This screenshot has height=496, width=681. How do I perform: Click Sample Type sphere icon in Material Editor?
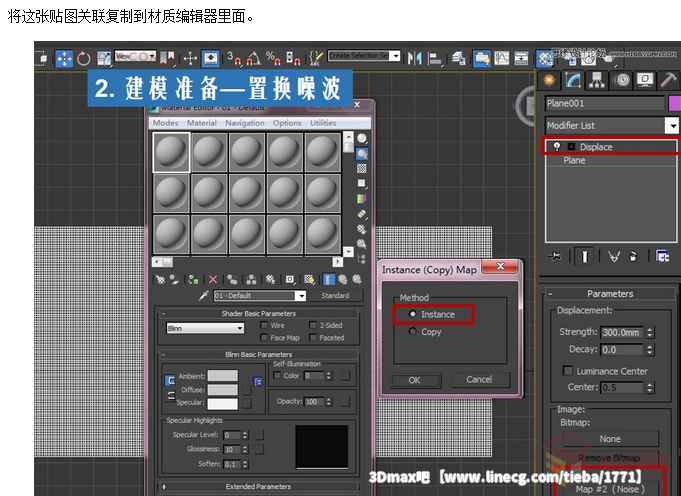pos(362,139)
